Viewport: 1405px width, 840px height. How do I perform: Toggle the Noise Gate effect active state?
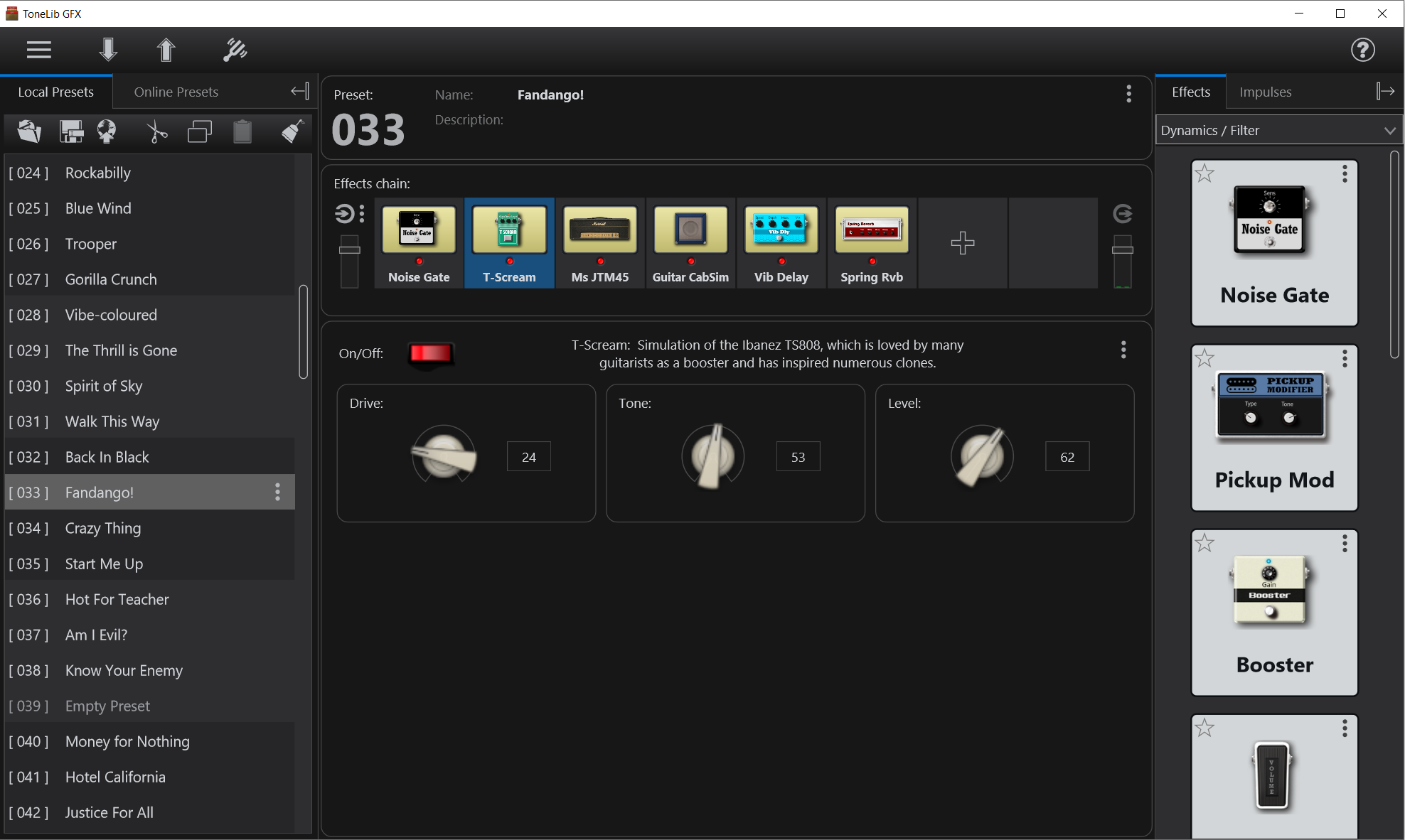(x=418, y=262)
